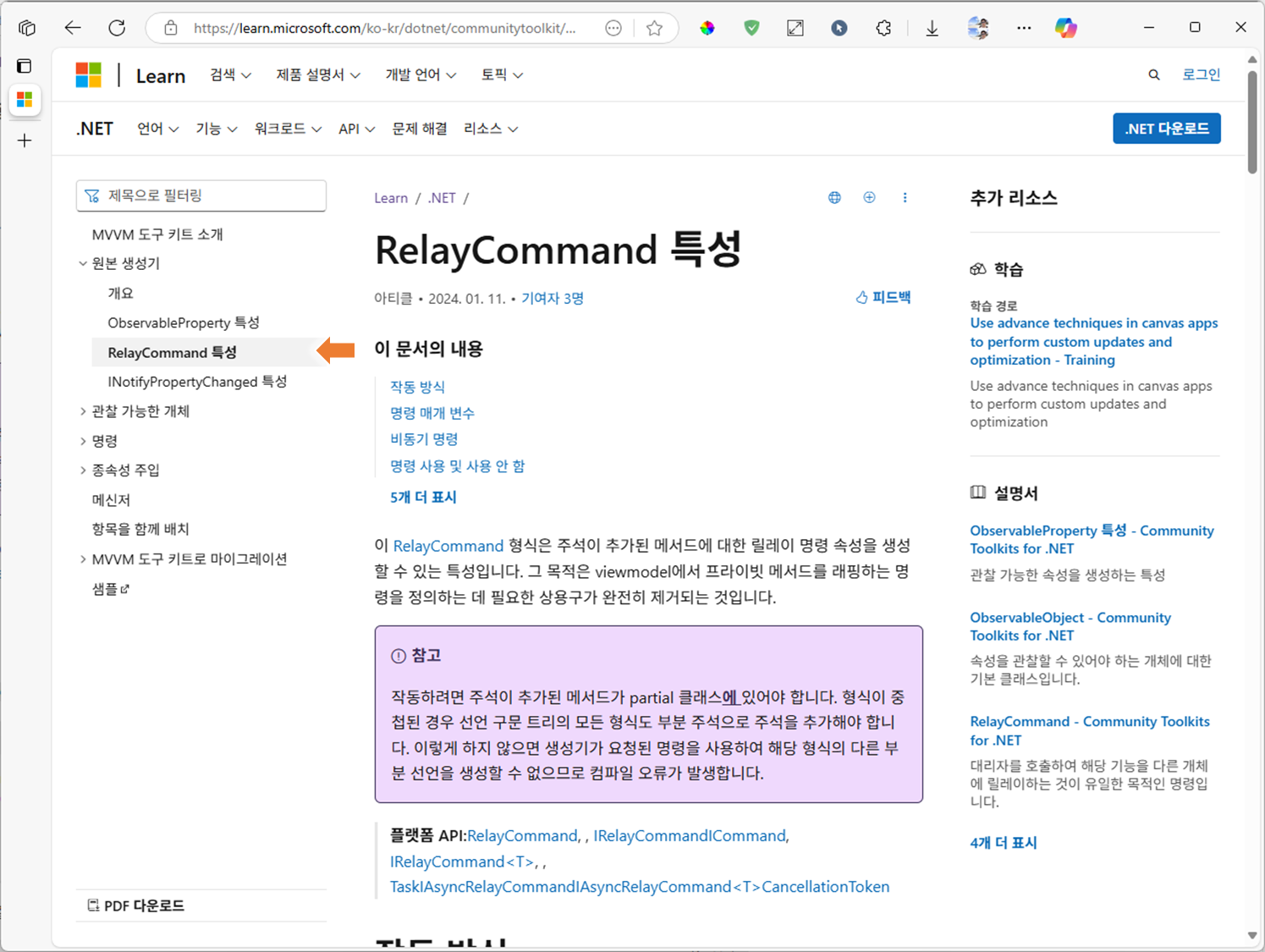Open the 샘플 external link
The image size is (1265, 952).
(111, 588)
